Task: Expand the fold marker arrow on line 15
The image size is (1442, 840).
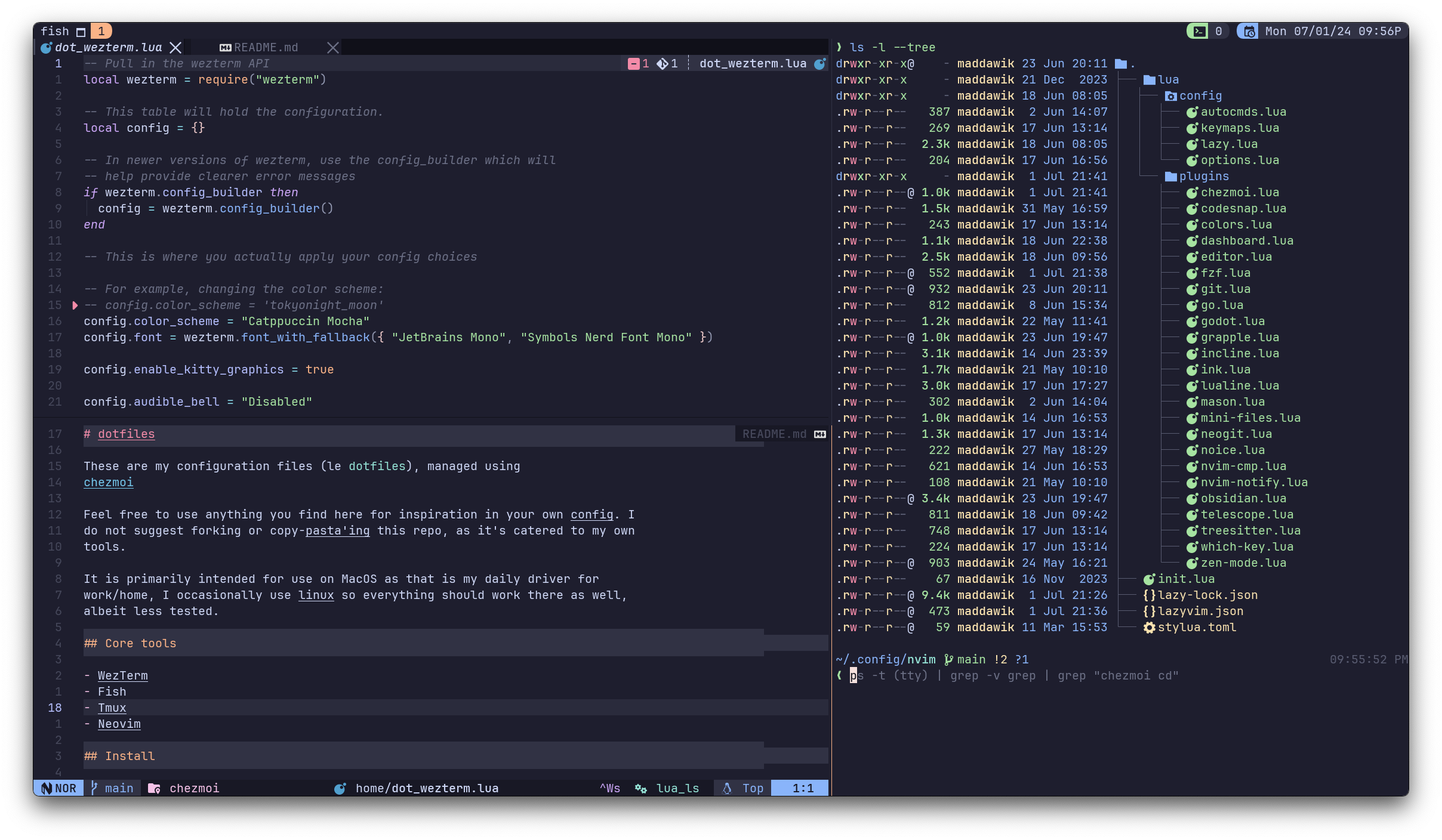Action: coord(75,305)
